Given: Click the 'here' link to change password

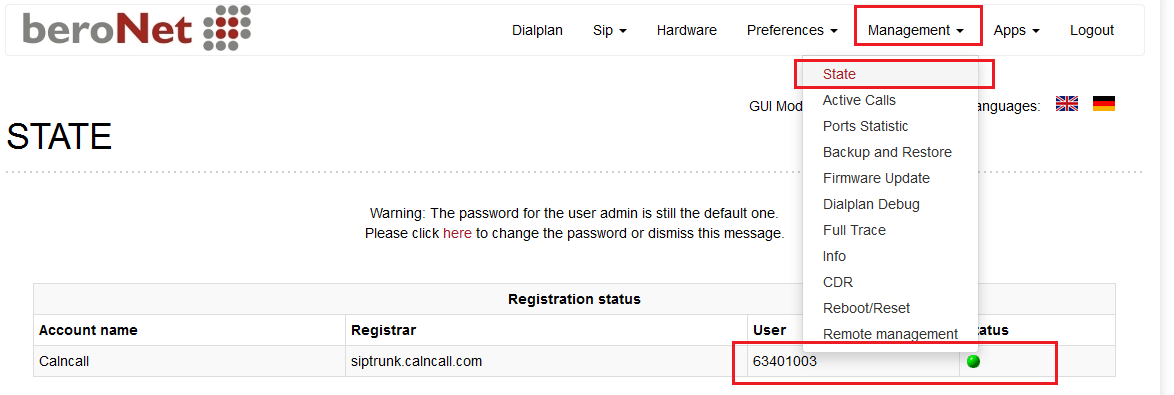Looking at the screenshot, I should [x=457, y=233].
